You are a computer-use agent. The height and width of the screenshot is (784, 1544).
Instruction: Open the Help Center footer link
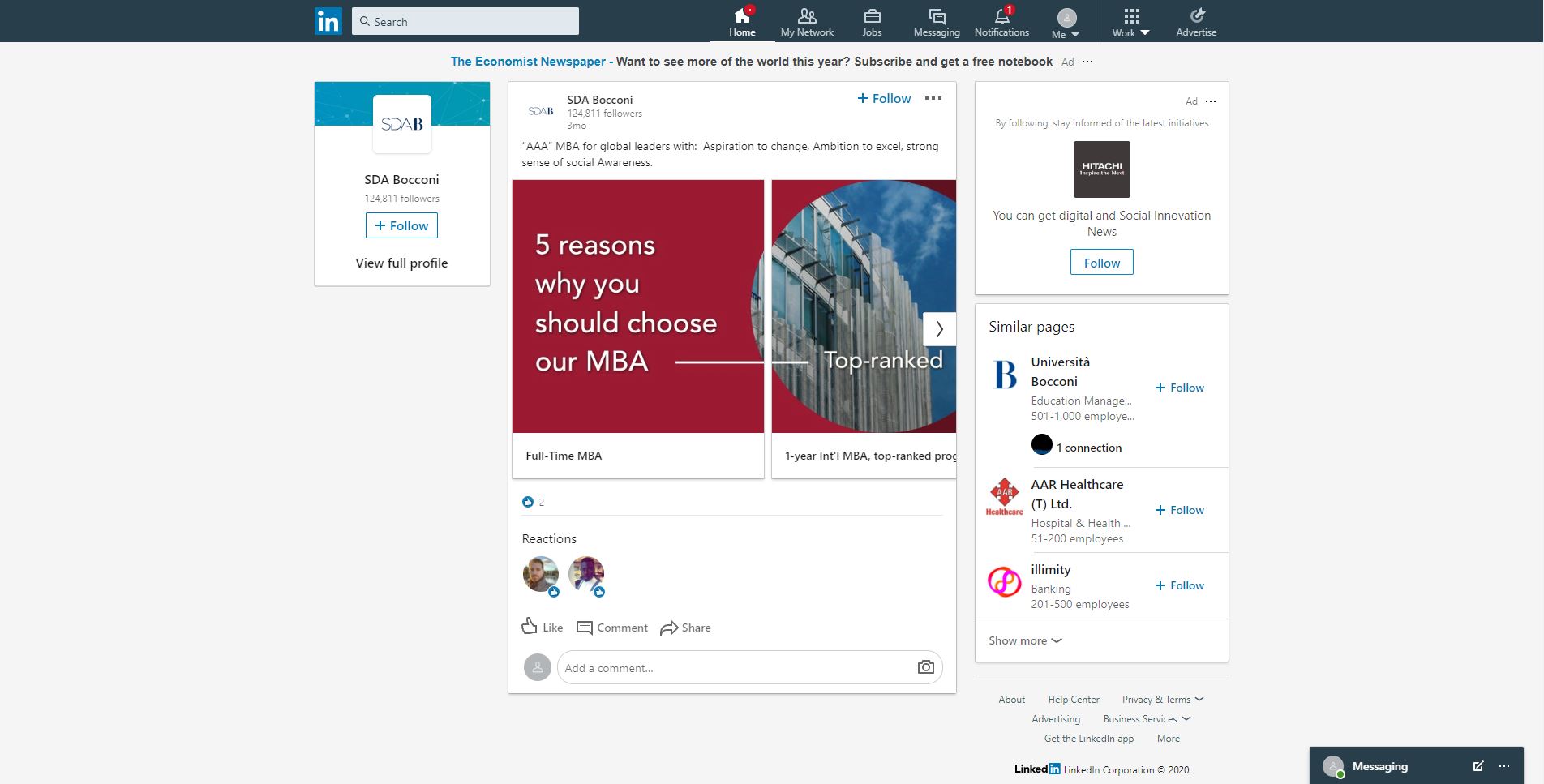point(1074,700)
